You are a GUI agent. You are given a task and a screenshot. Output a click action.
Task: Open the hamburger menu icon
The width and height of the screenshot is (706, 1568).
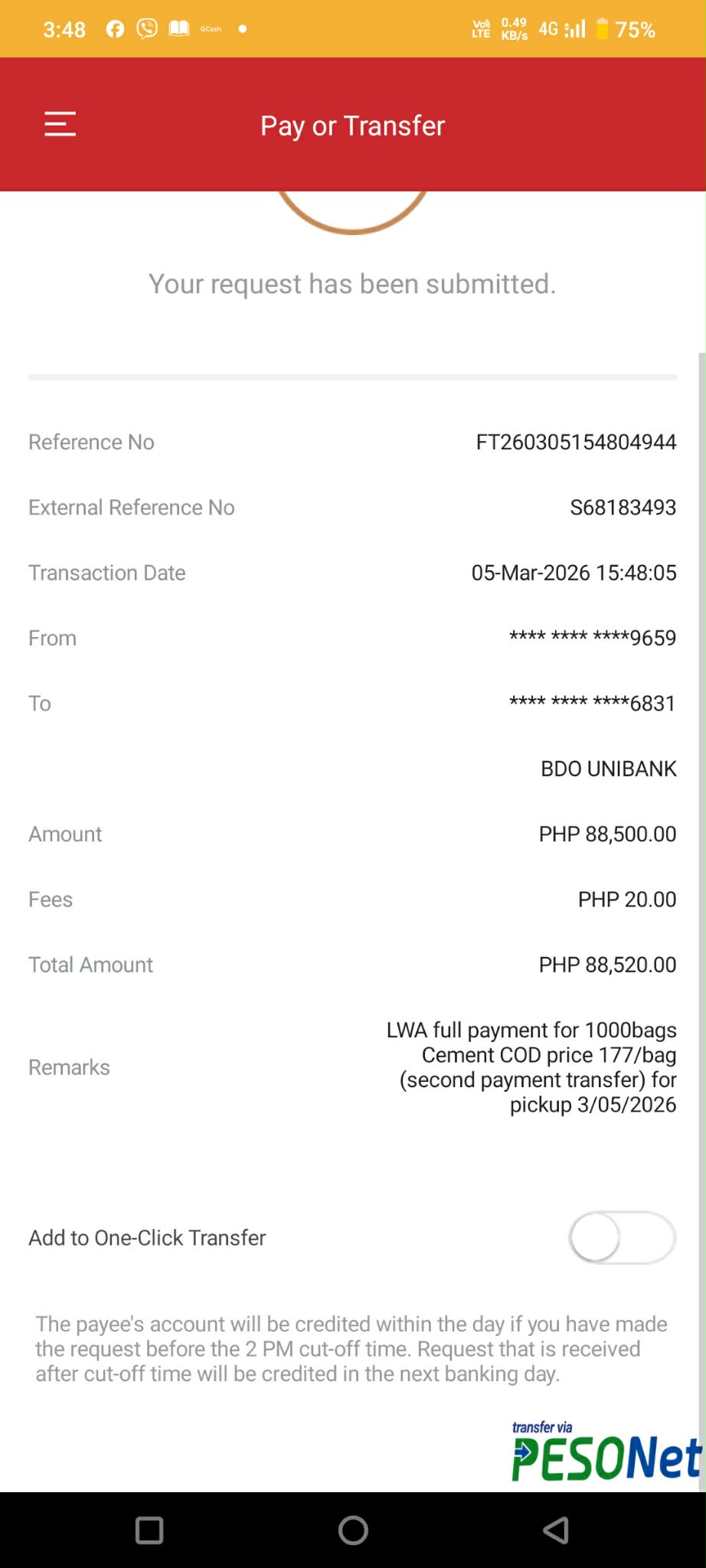pyautogui.click(x=60, y=124)
